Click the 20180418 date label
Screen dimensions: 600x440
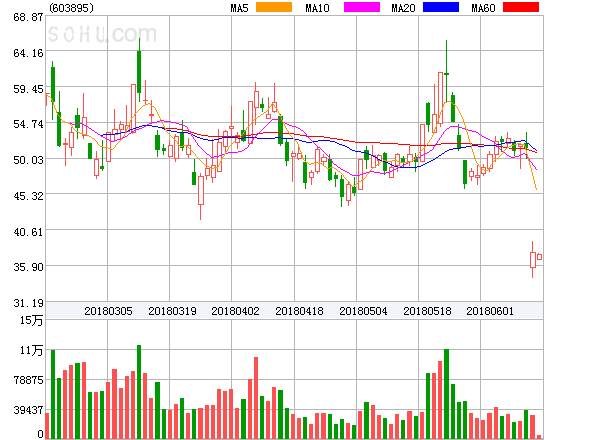pyautogui.click(x=299, y=311)
